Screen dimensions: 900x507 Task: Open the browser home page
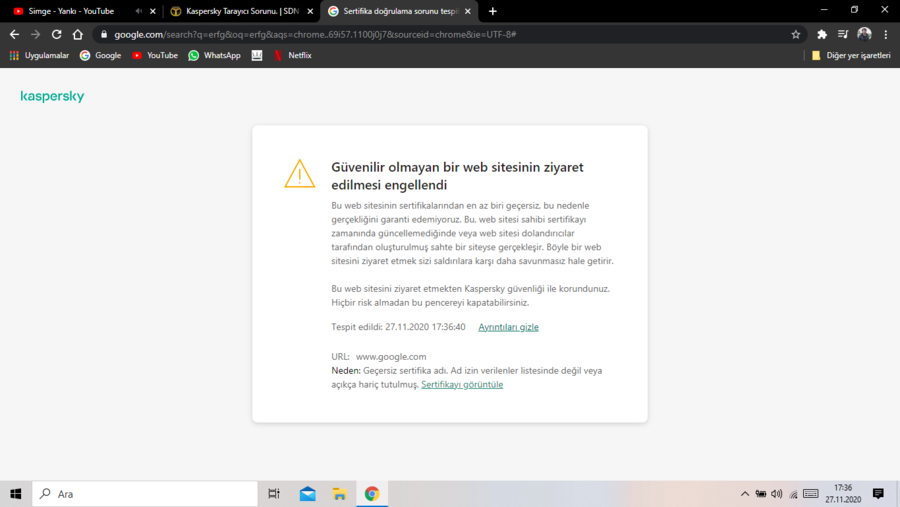[x=77, y=34]
